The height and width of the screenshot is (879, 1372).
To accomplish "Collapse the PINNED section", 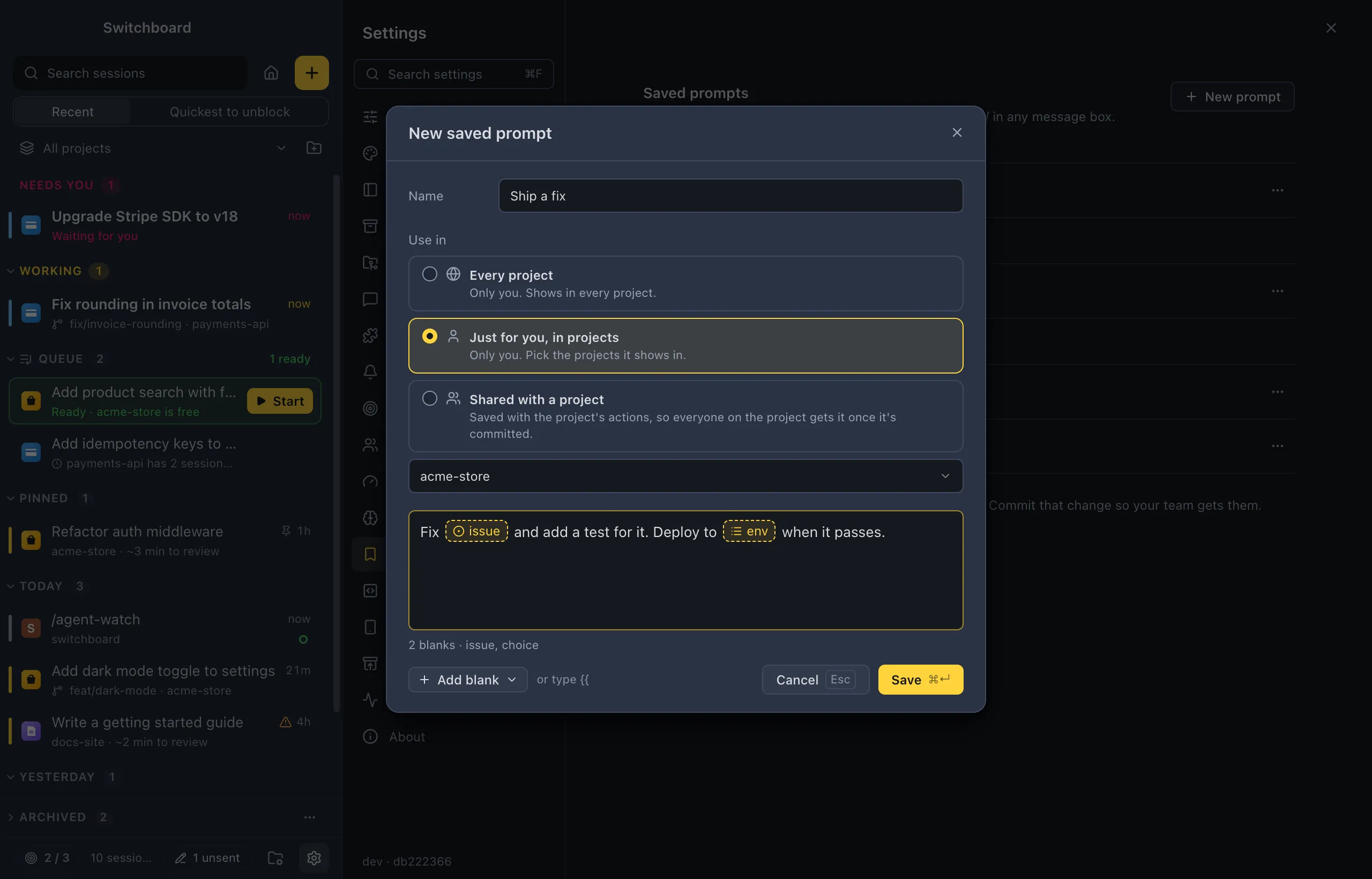I will pyautogui.click(x=10, y=498).
